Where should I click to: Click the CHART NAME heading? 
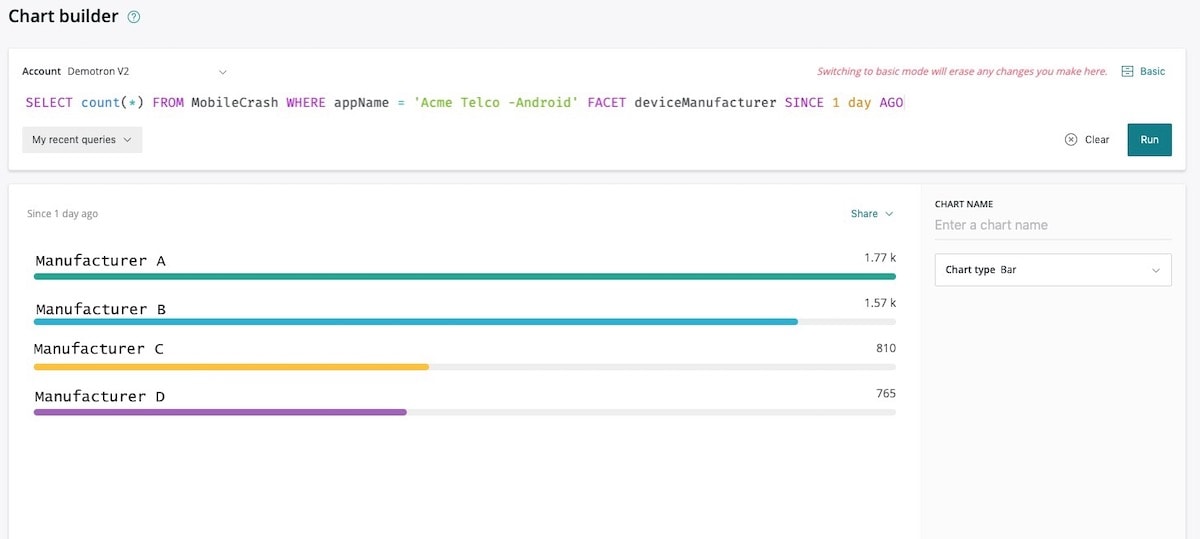[x=964, y=204]
